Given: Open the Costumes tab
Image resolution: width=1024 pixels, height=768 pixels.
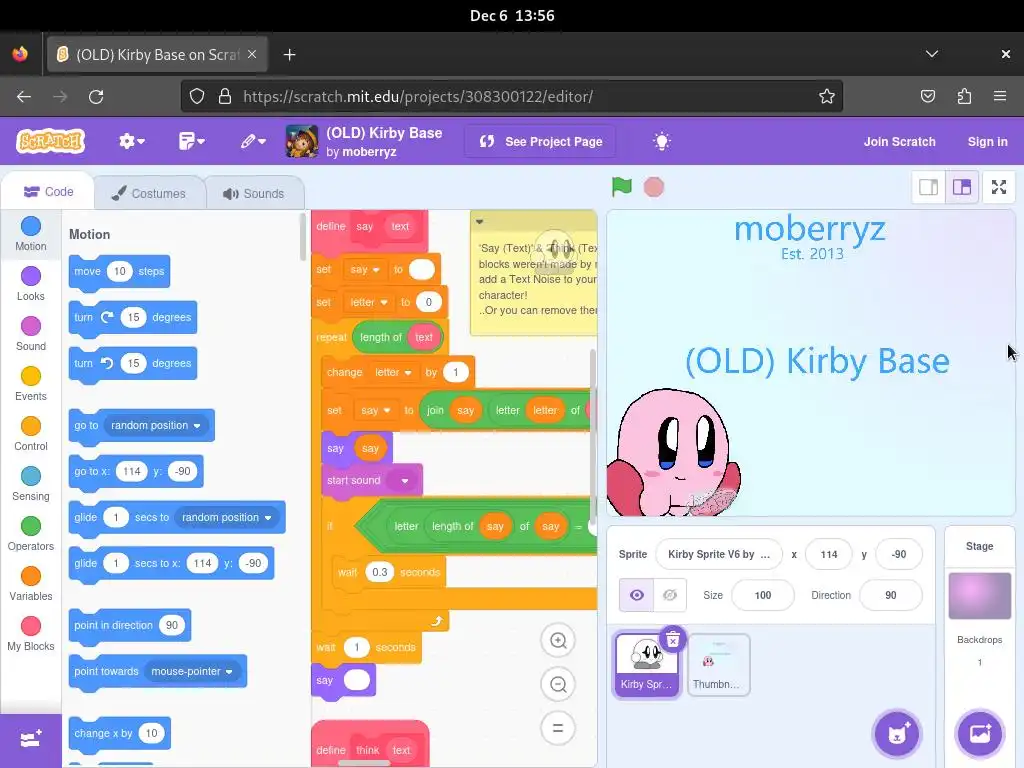Looking at the screenshot, I should pos(149,193).
